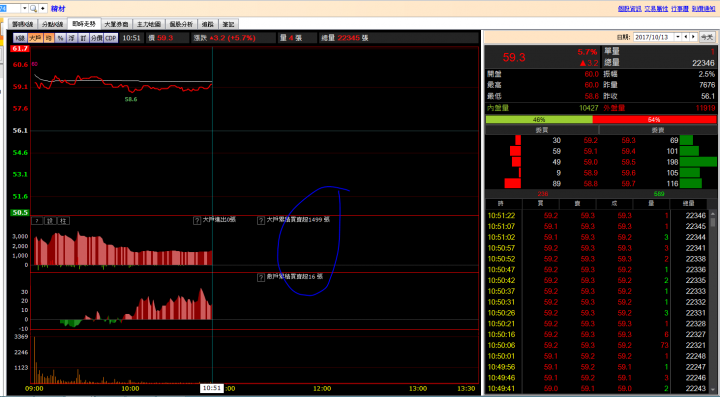The height and width of the screenshot is (397, 720).
Task: Open the 個股資訊 link
Action: pyautogui.click(x=629, y=9)
